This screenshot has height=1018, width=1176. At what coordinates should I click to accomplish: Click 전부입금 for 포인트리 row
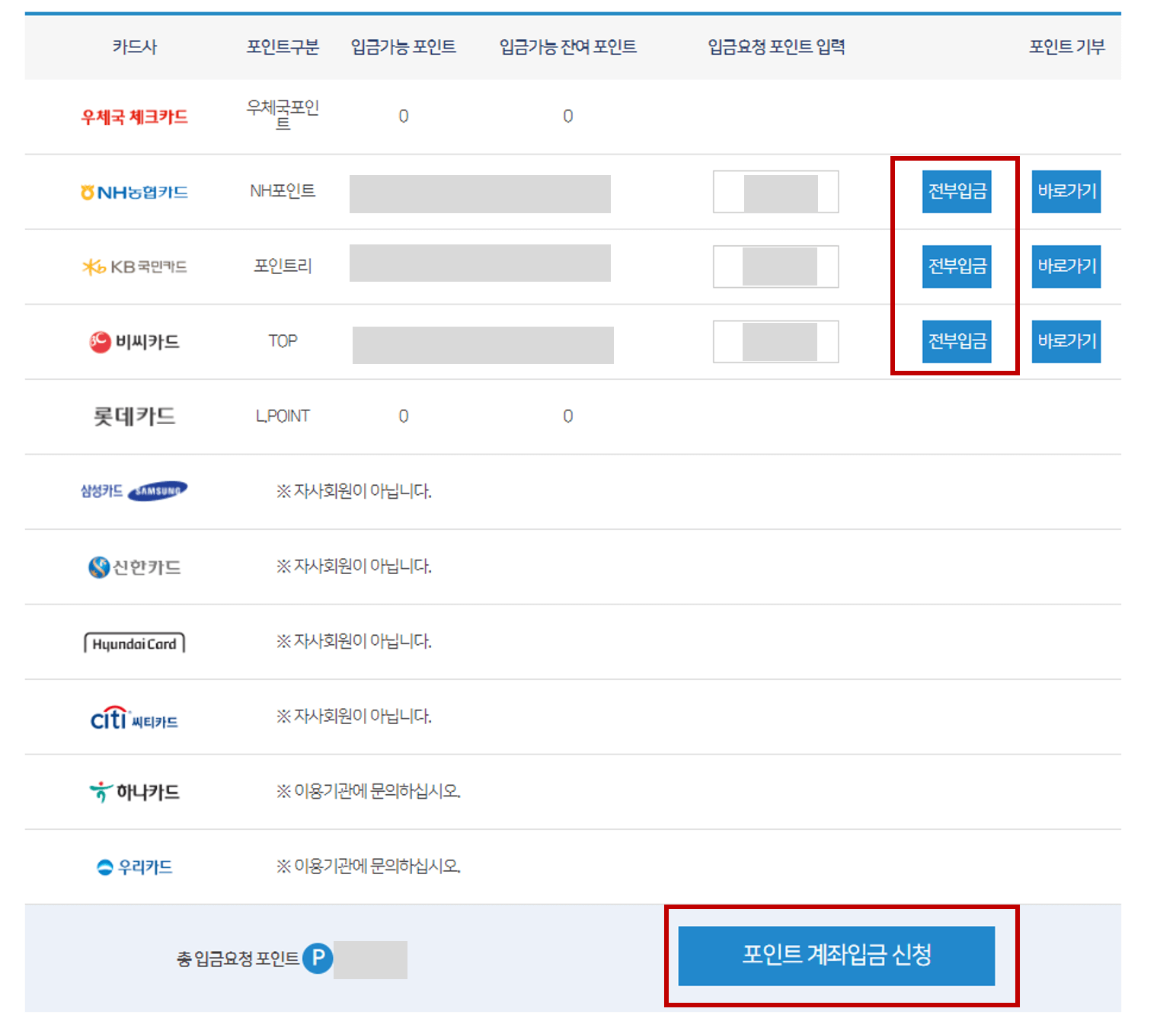point(957,266)
